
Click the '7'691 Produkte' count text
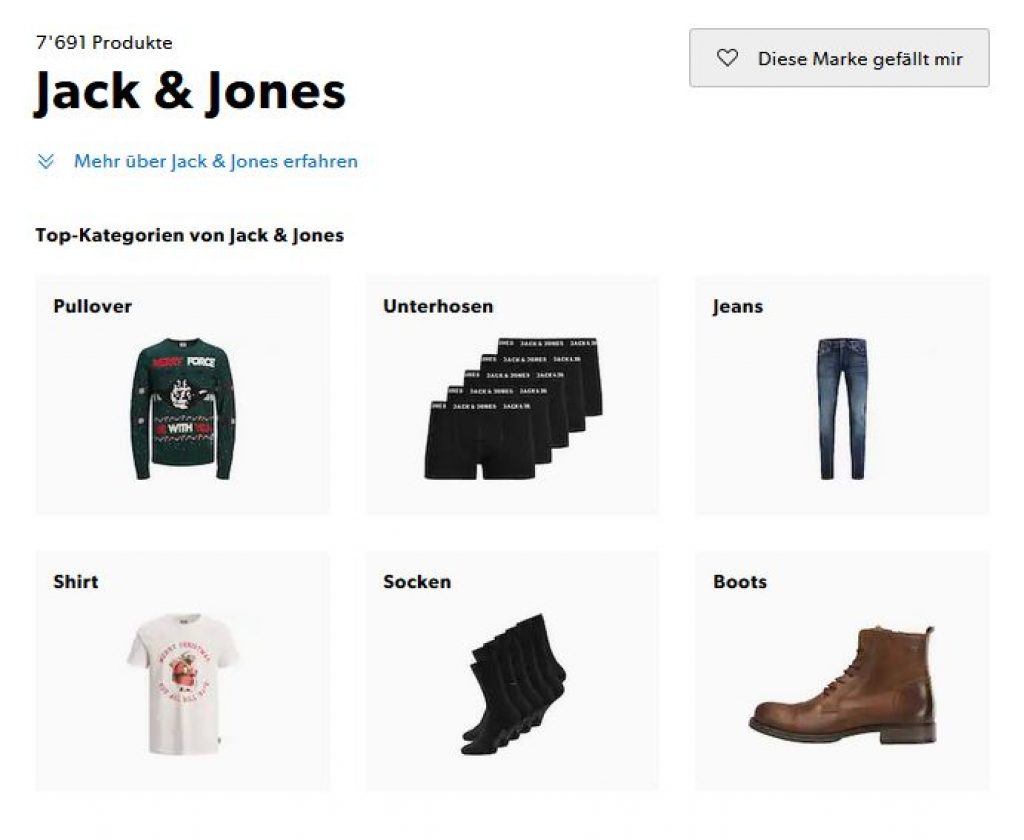(104, 43)
